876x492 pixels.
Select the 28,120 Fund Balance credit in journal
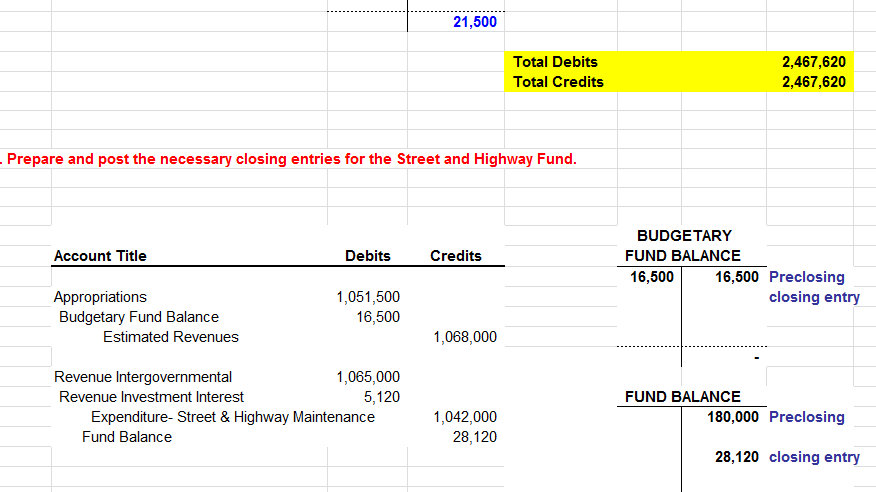[474, 437]
